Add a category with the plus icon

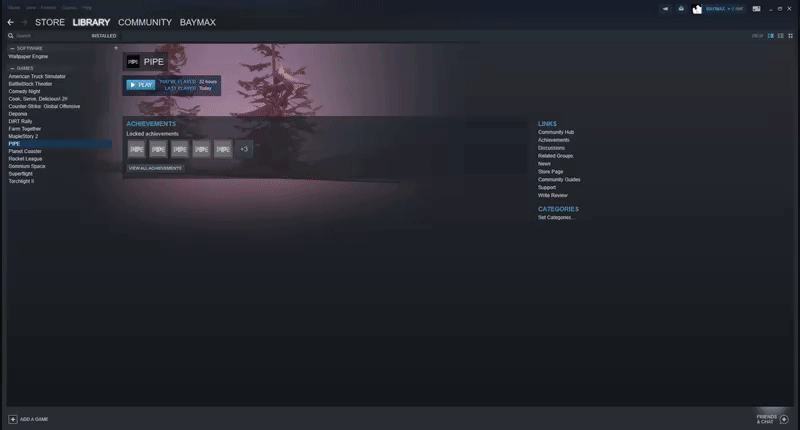point(116,48)
